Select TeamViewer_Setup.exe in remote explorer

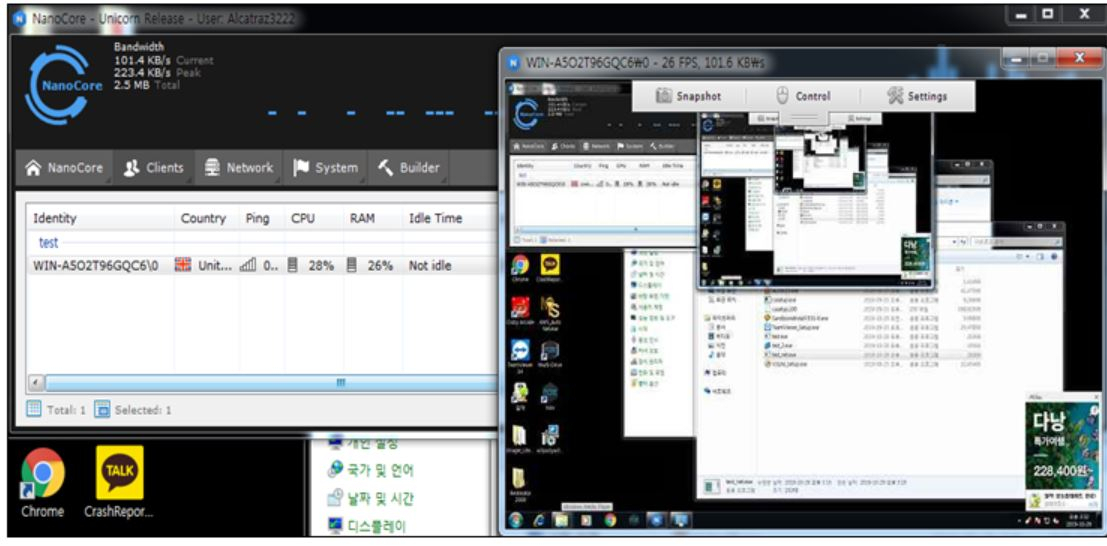(x=792, y=327)
